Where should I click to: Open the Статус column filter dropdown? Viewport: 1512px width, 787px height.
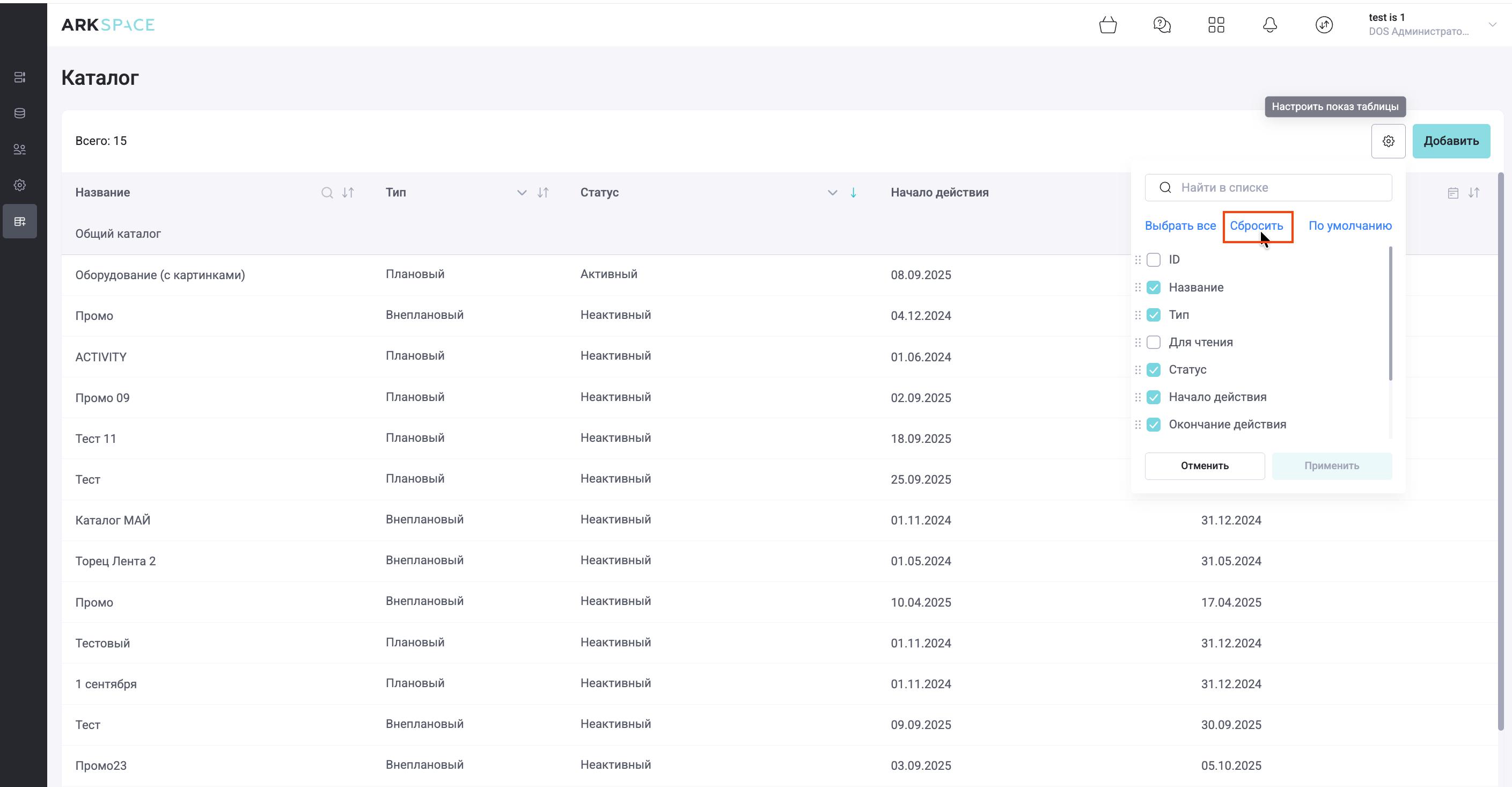pos(832,193)
